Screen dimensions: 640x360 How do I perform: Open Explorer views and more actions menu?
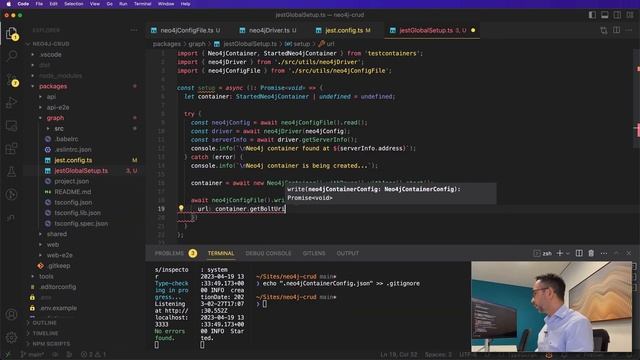(x=134, y=30)
